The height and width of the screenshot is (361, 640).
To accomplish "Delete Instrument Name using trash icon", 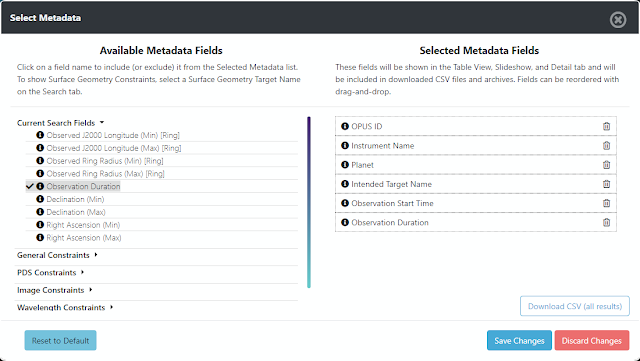I will pos(607,145).
